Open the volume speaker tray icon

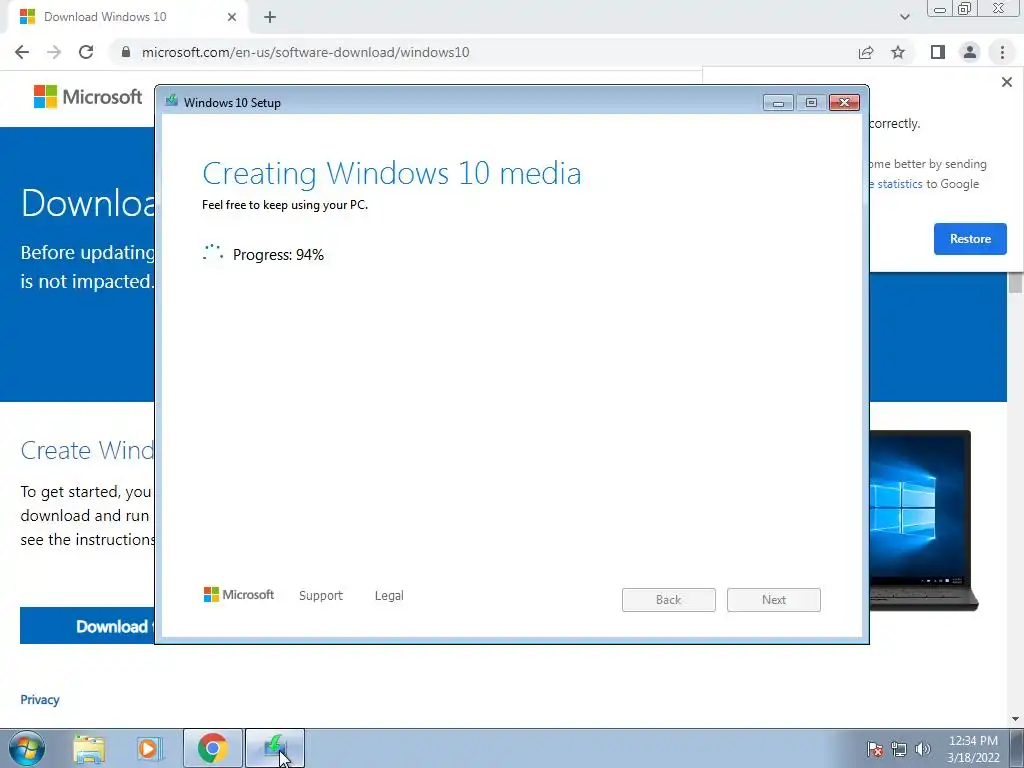(923, 749)
